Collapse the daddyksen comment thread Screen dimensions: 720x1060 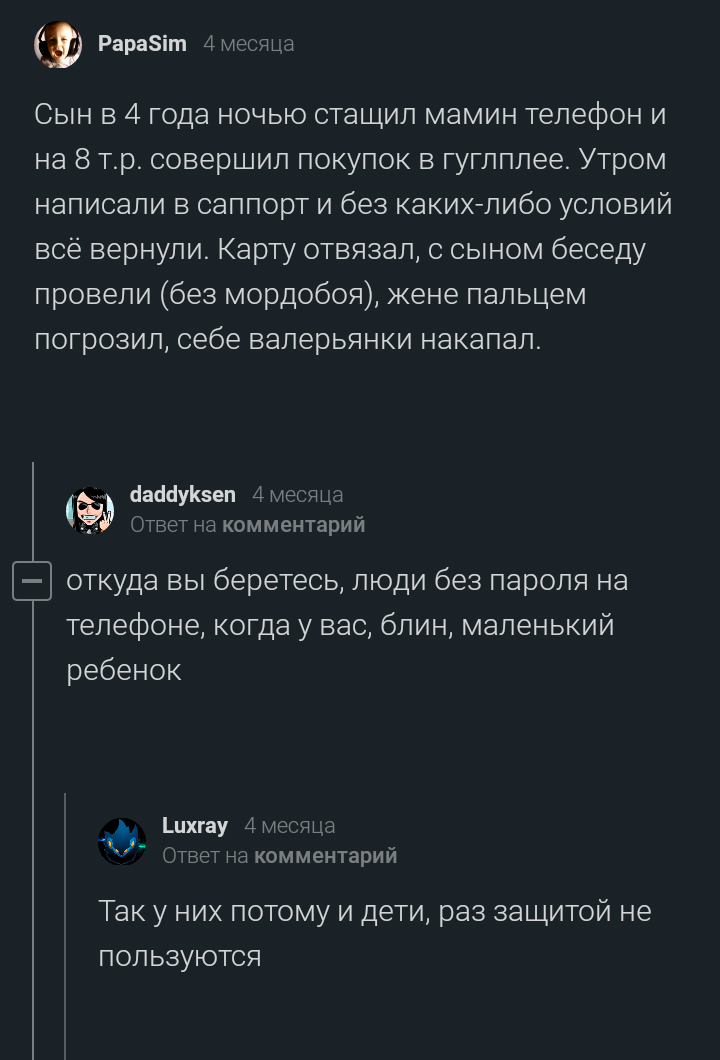(x=32, y=581)
